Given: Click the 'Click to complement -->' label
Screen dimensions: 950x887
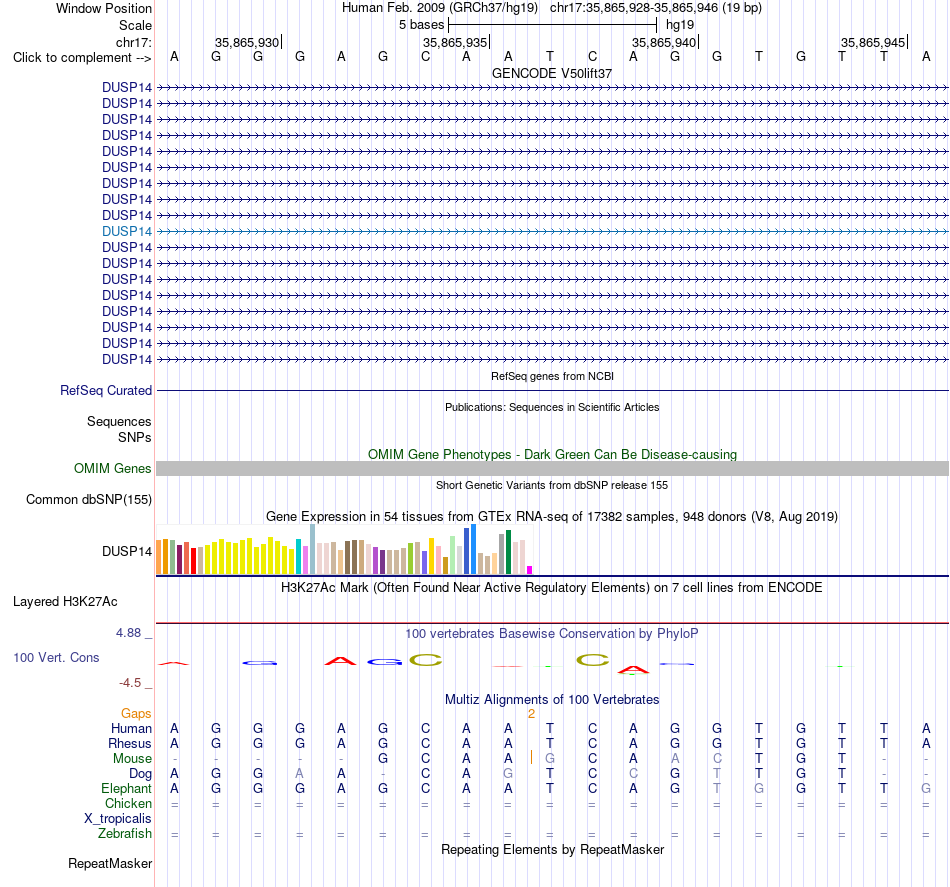Looking at the screenshot, I should coord(82,58).
